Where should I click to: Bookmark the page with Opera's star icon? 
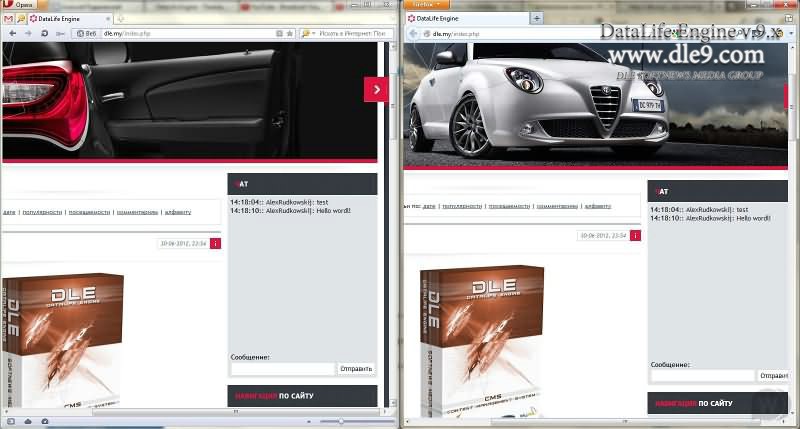click(290, 34)
